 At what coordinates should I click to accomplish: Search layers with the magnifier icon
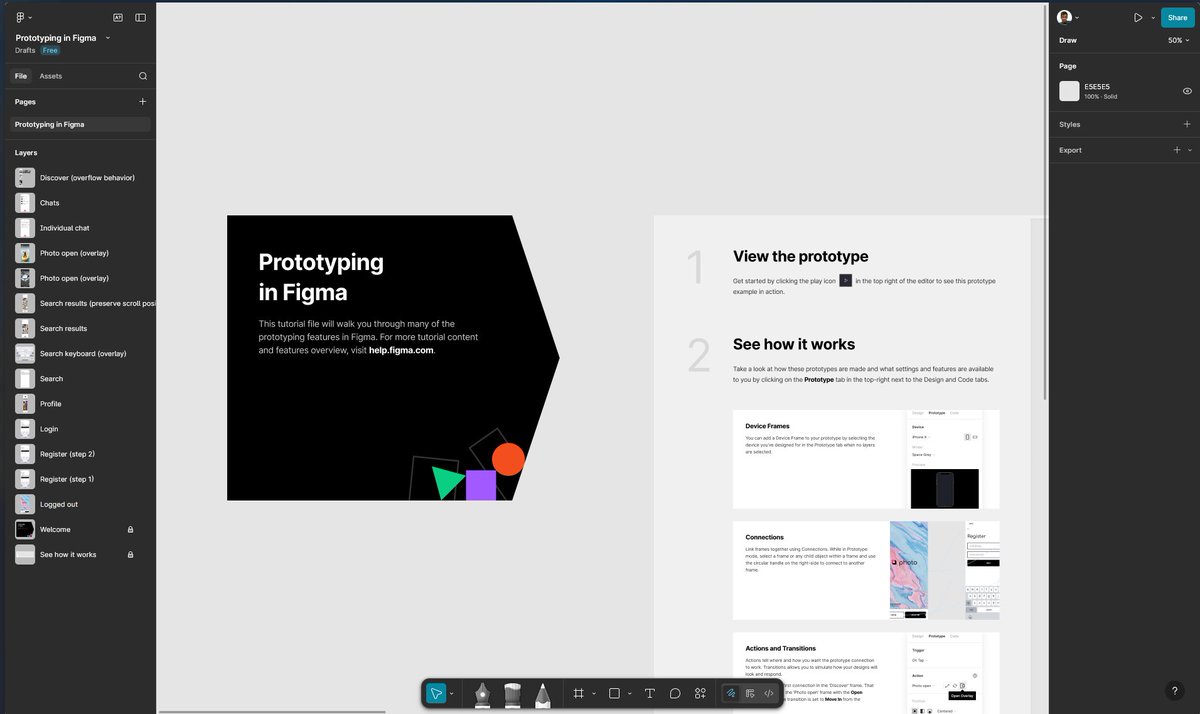tap(143, 76)
